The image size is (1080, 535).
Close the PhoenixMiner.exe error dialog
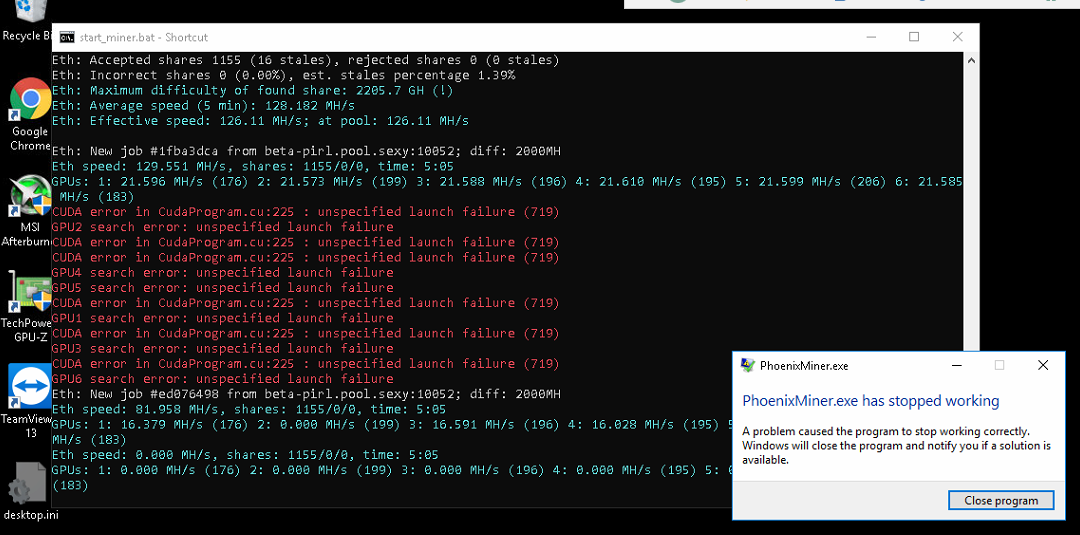point(1043,365)
